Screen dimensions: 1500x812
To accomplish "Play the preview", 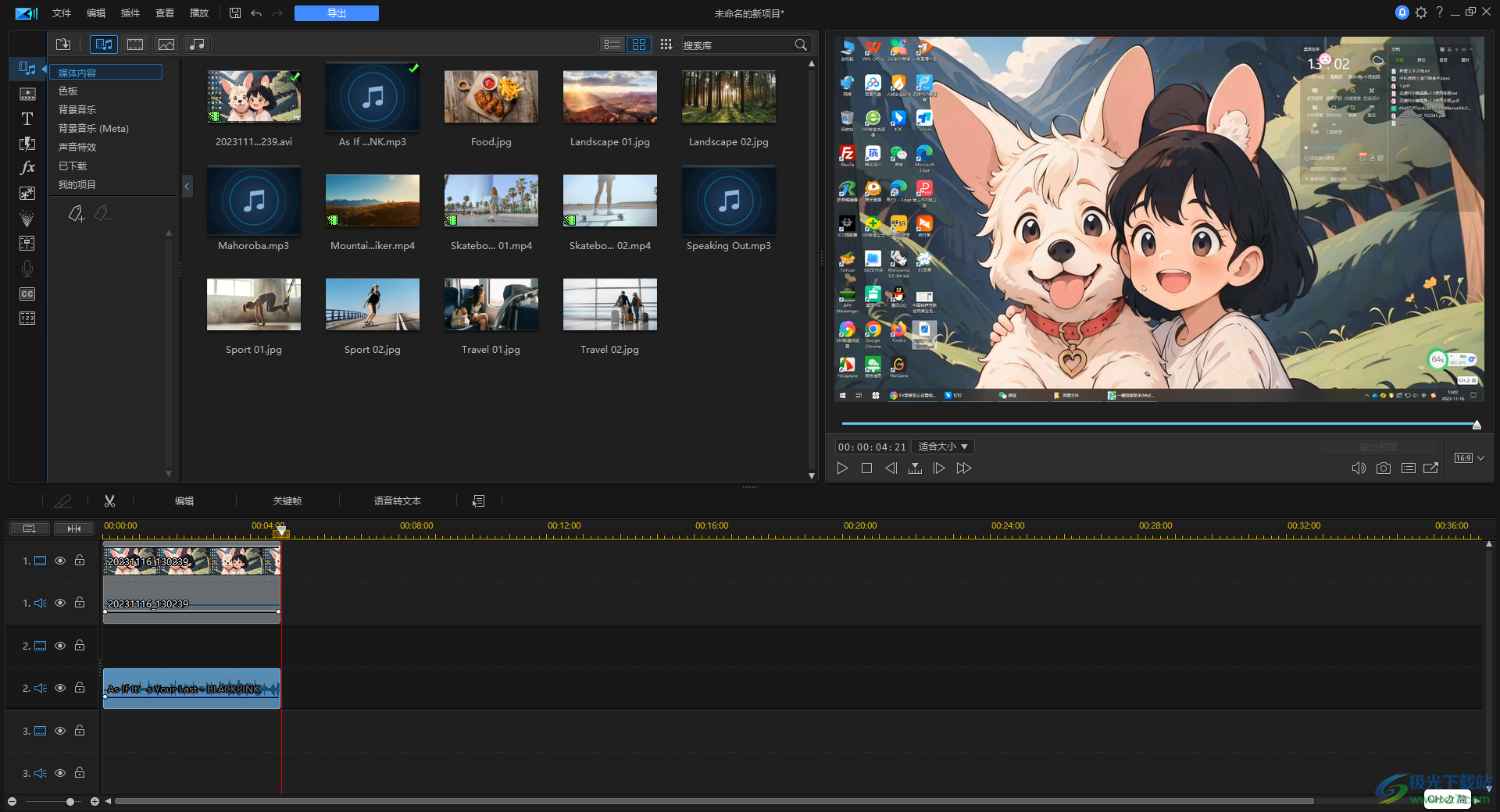I will pyautogui.click(x=842, y=468).
